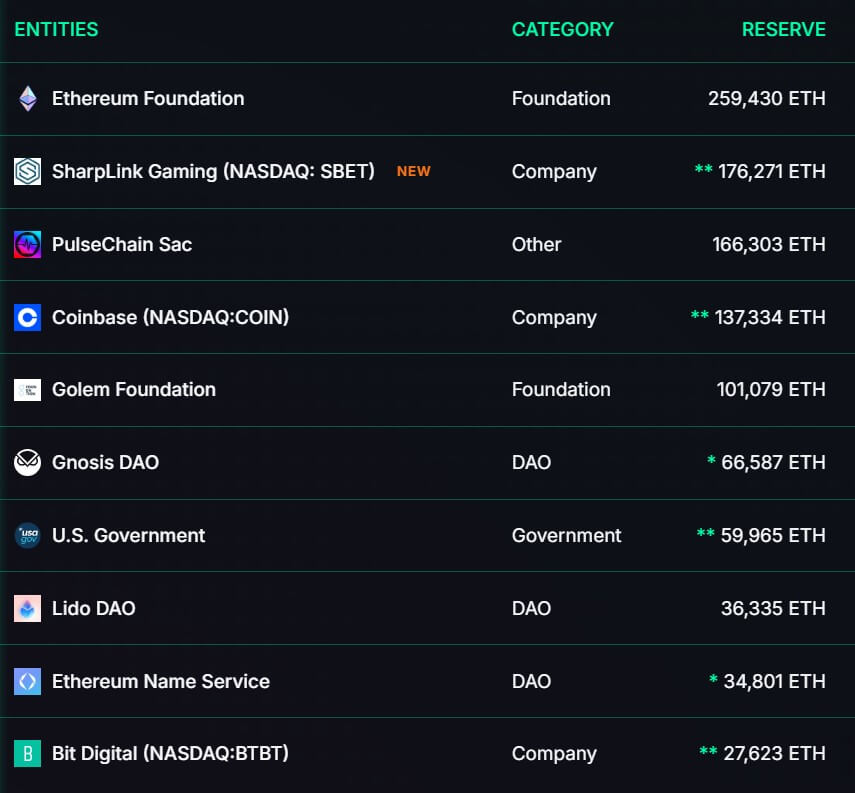Click the orange NEW badge
This screenshot has width=855, height=793.
point(413,172)
